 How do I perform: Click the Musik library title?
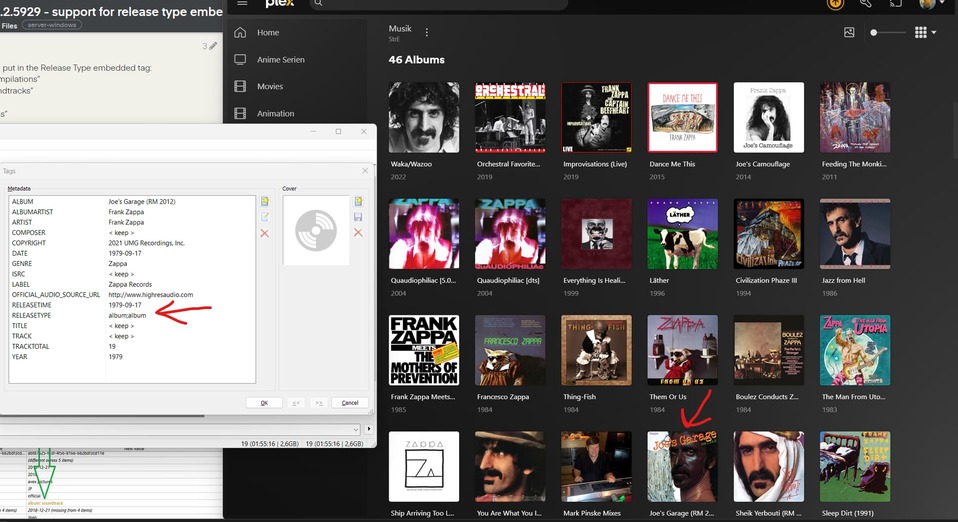coord(400,28)
